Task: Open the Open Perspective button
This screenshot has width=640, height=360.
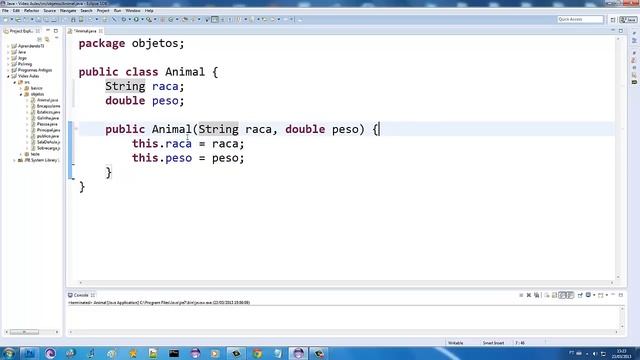Action: pos(613,20)
